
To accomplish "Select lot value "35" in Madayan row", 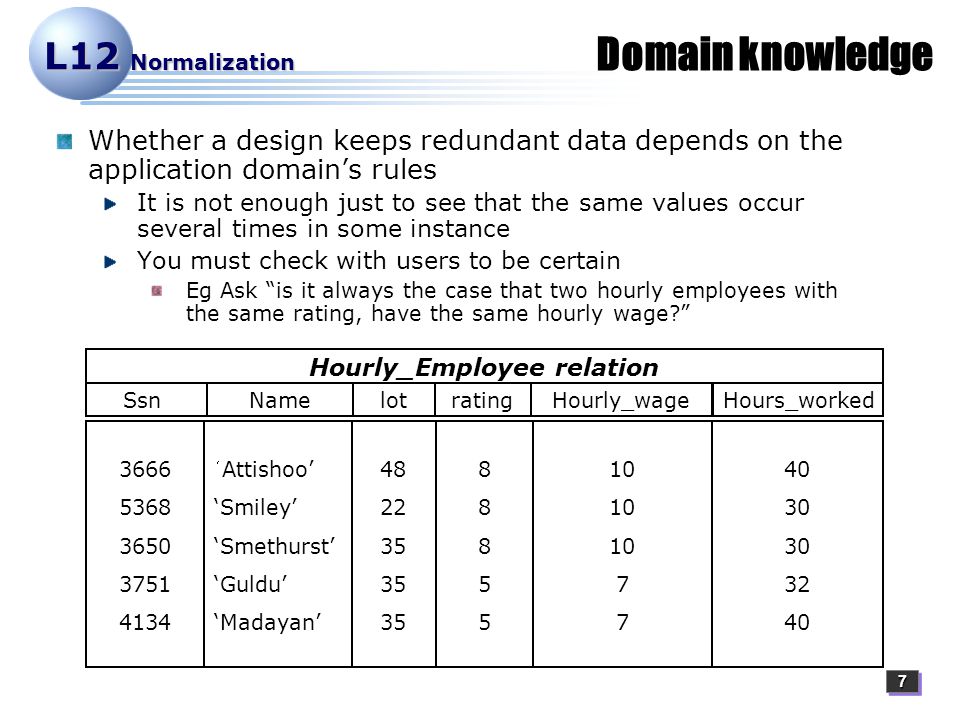I will point(393,622).
